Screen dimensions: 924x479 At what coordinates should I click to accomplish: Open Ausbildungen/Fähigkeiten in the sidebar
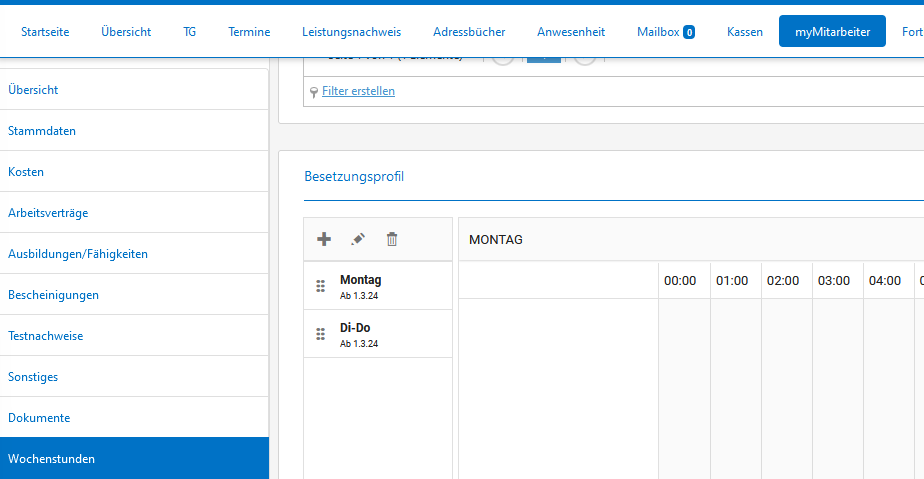point(78,254)
